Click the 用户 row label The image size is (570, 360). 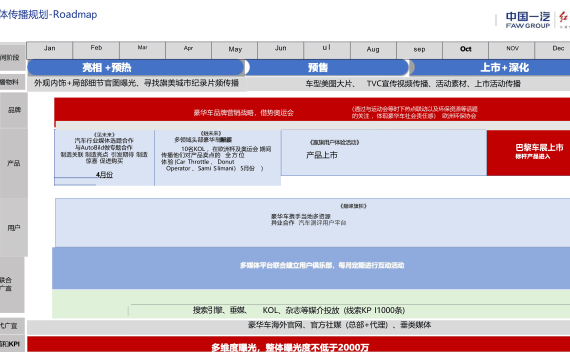14,228
